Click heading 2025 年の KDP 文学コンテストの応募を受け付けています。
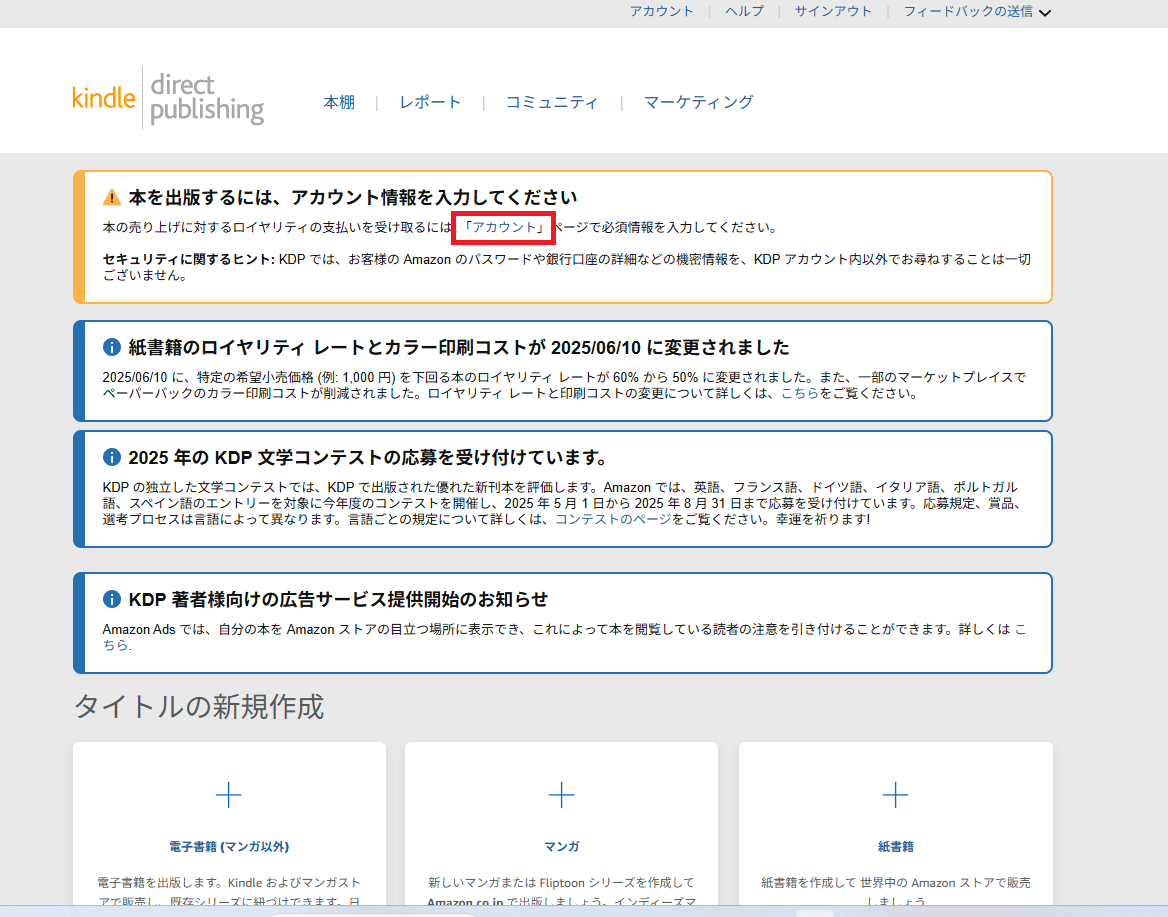This screenshot has width=1168, height=917. (x=368, y=457)
